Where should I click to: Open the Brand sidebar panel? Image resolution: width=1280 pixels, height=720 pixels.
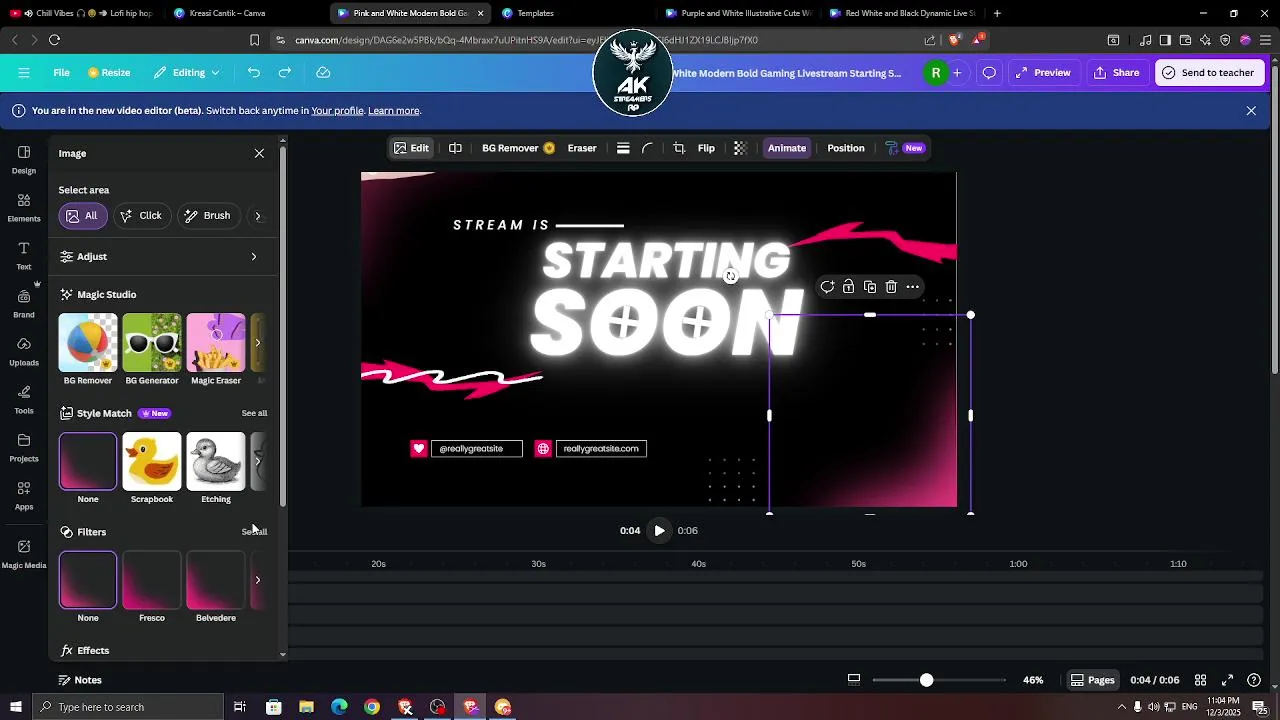(x=24, y=304)
